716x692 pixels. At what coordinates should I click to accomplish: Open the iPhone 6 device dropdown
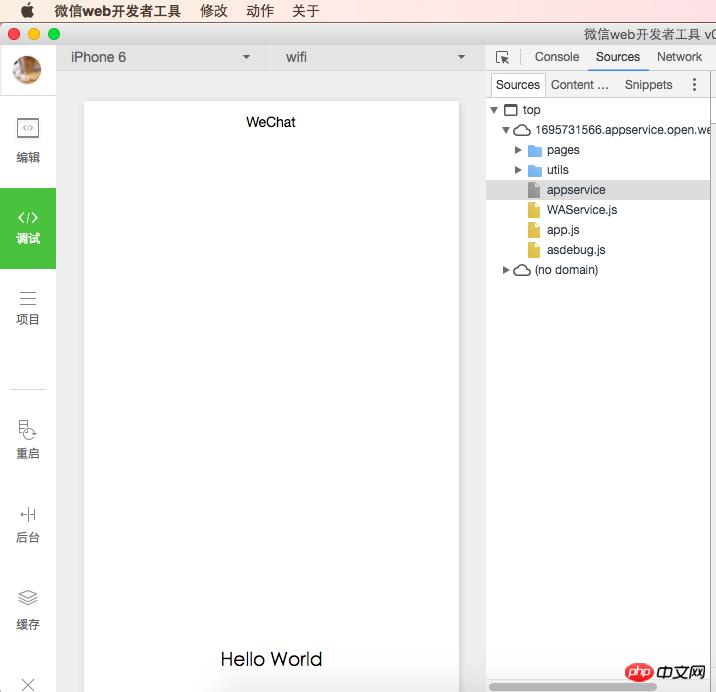160,57
